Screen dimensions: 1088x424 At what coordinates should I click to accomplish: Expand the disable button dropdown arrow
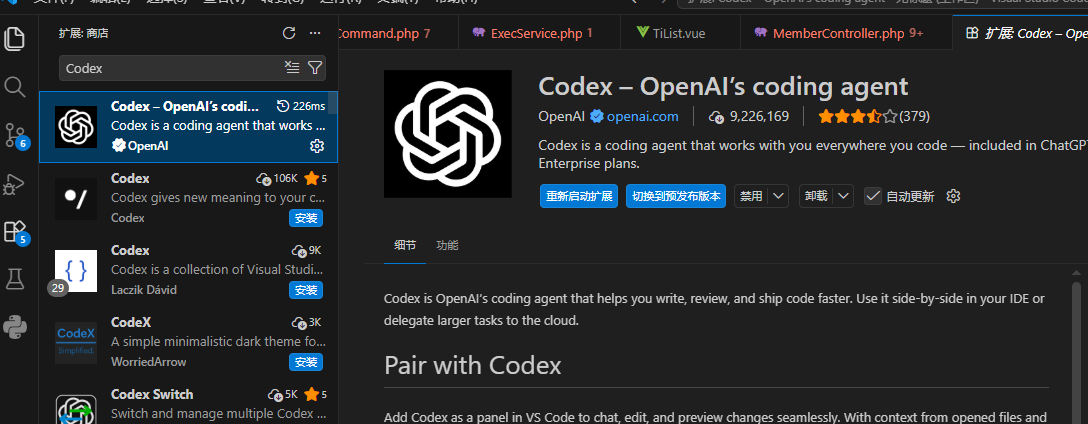click(779, 196)
